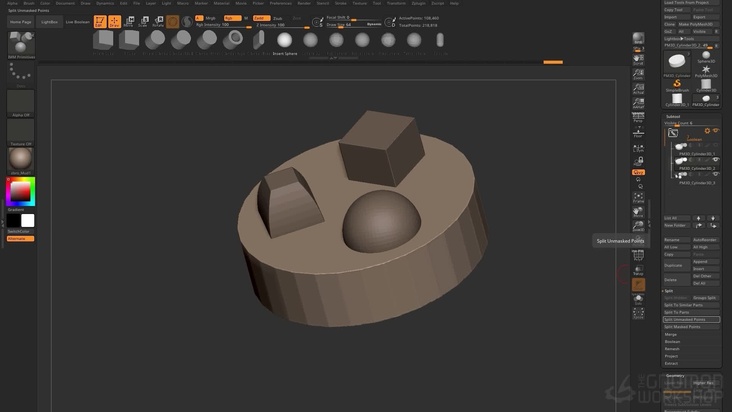Open LightBox browser
Screen dimensions: 732x412
[49, 22]
